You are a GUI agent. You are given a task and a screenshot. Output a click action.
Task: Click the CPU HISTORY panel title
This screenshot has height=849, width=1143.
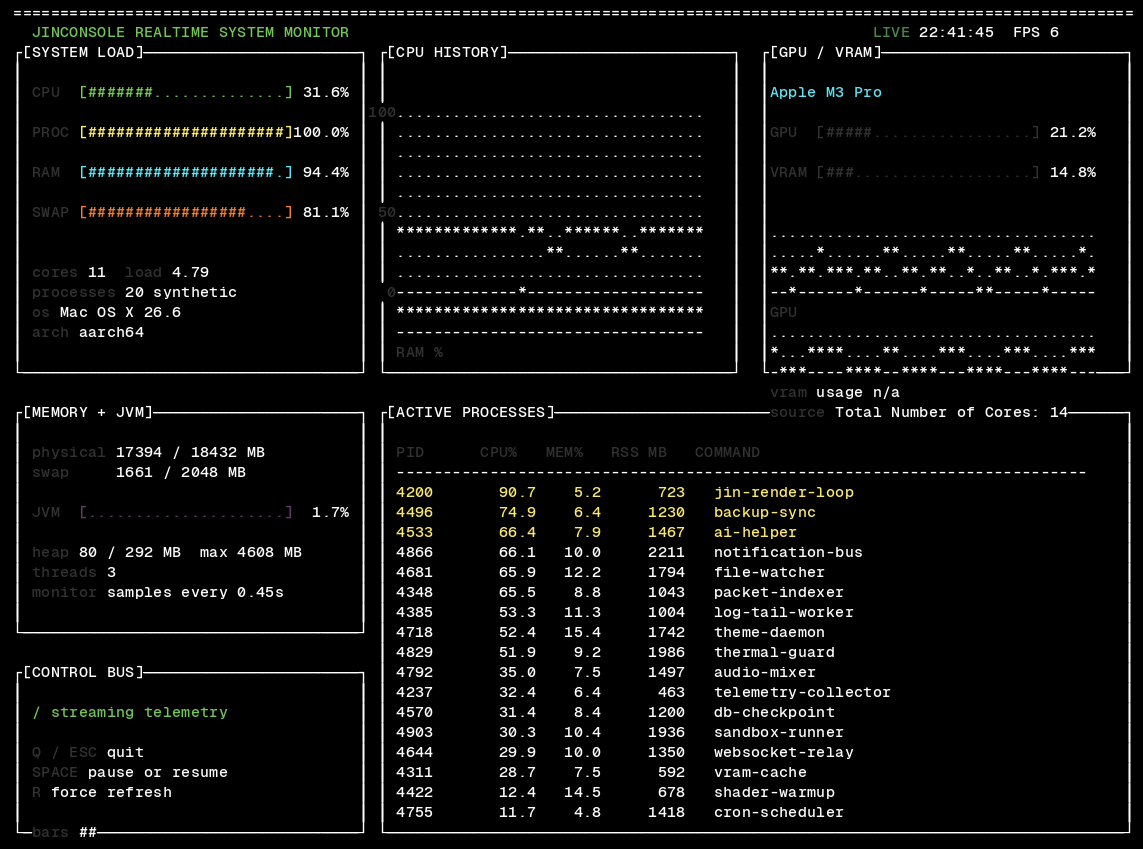click(x=448, y=52)
